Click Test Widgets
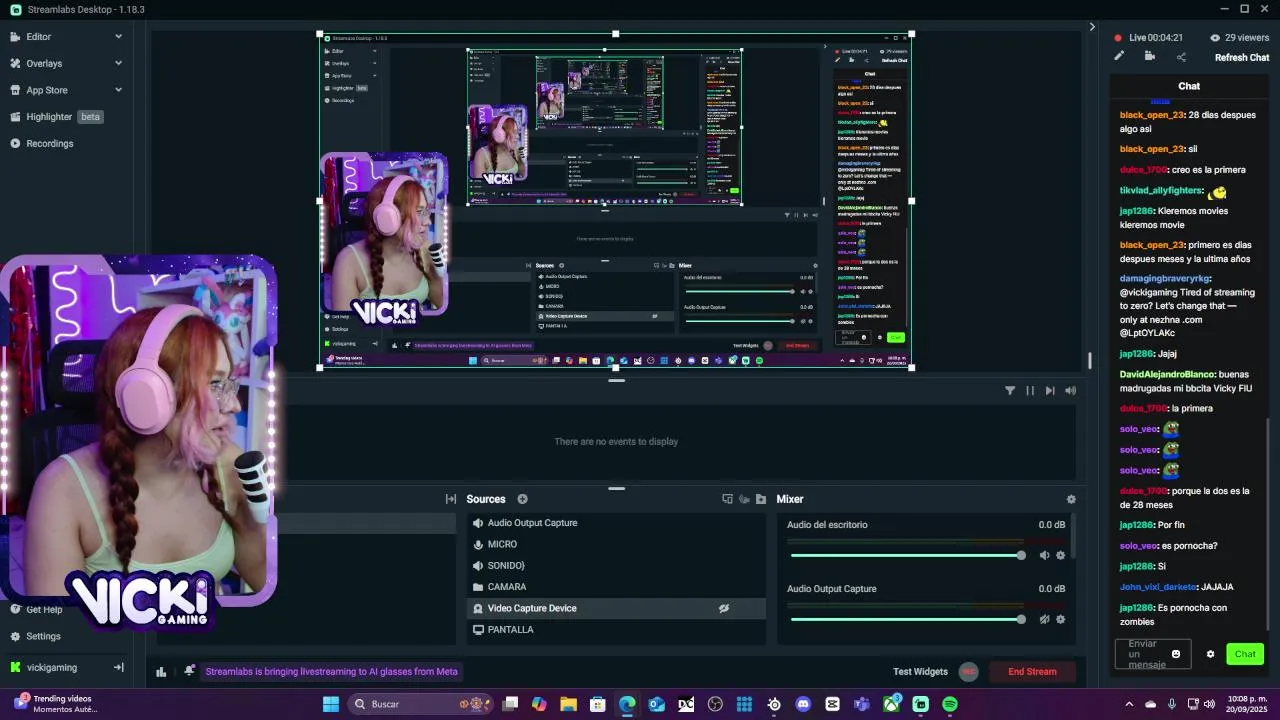Screen dimensions: 1280x720 click(x=920, y=672)
